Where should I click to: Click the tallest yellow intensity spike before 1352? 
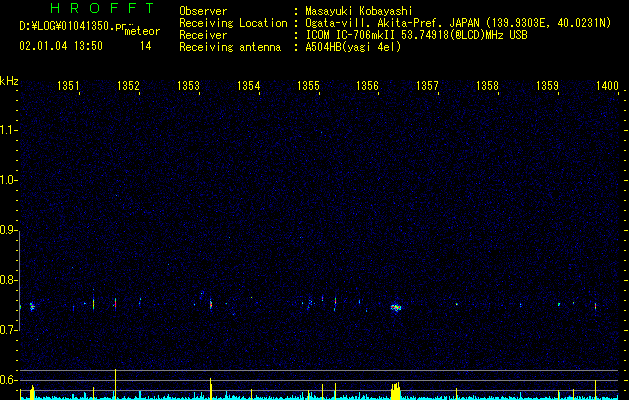click(116, 384)
